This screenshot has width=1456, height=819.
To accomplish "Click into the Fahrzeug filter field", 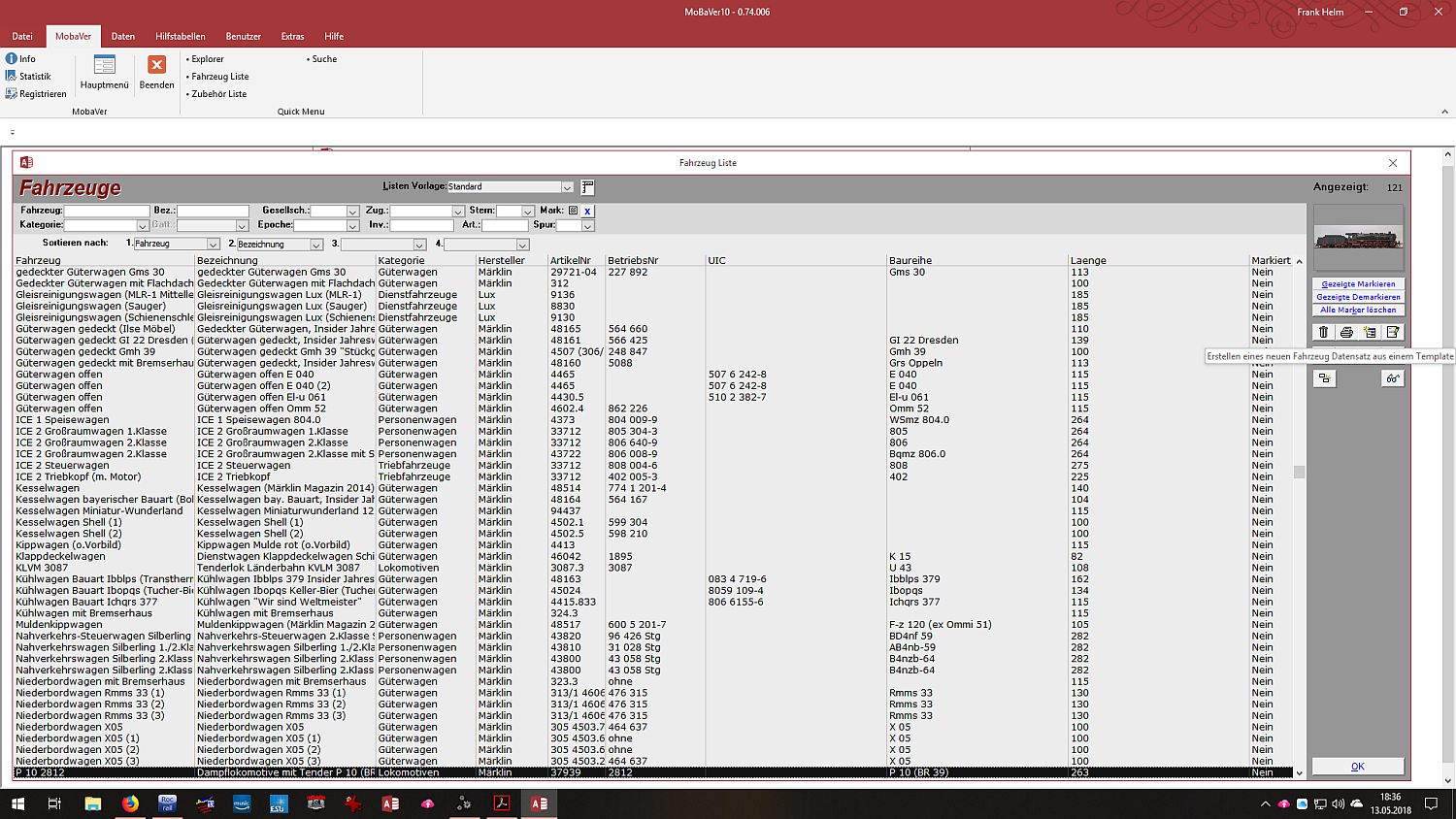I will point(107,211).
